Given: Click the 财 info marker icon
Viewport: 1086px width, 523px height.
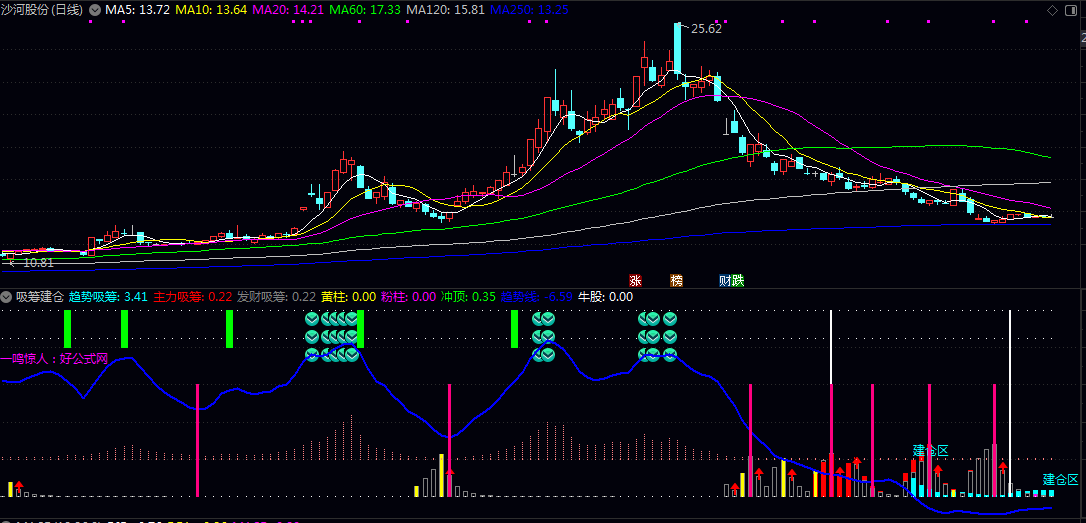Looking at the screenshot, I should [725, 280].
